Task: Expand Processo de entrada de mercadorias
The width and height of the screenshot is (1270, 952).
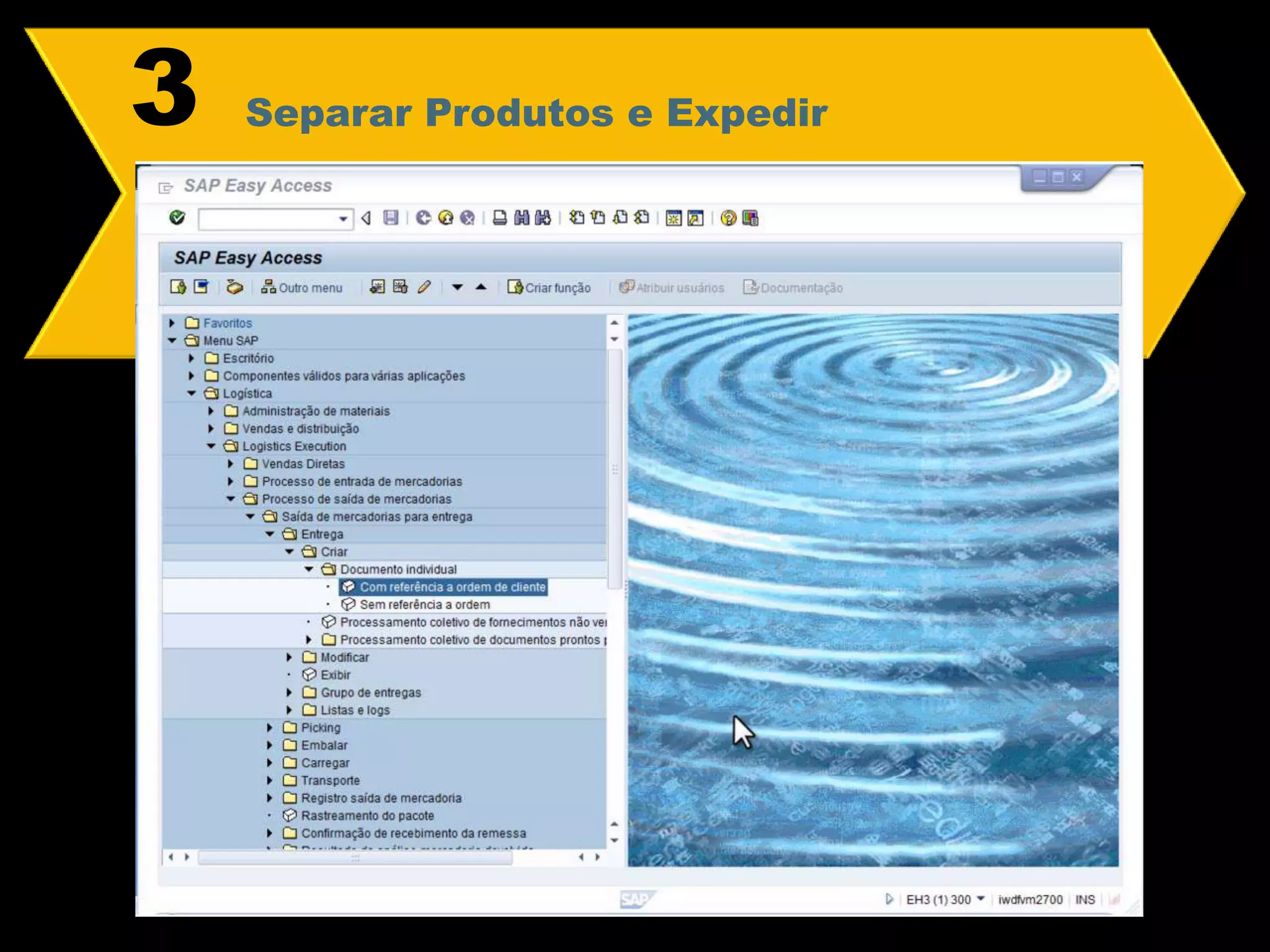Action: tap(231, 481)
